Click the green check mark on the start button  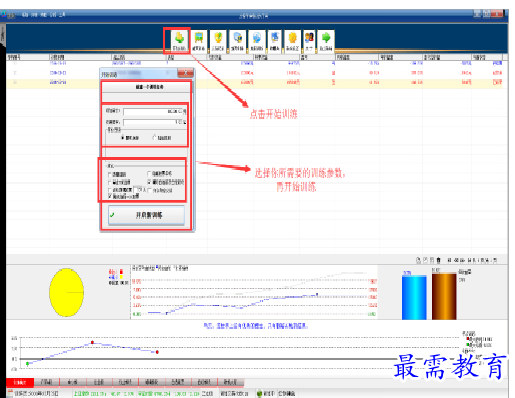[x=112, y=215]
